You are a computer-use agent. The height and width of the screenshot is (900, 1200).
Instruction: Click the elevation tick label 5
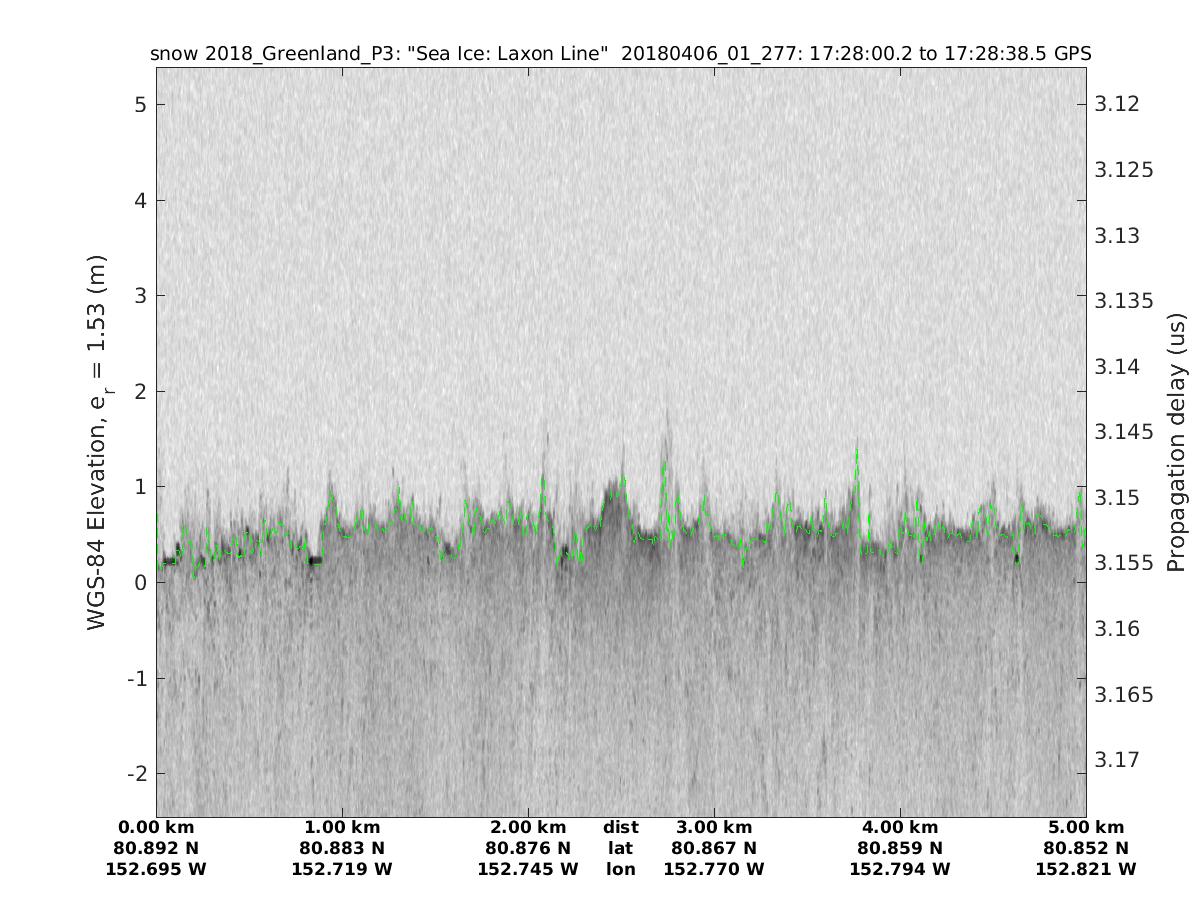pyautogui.click(x=141, y=104)
